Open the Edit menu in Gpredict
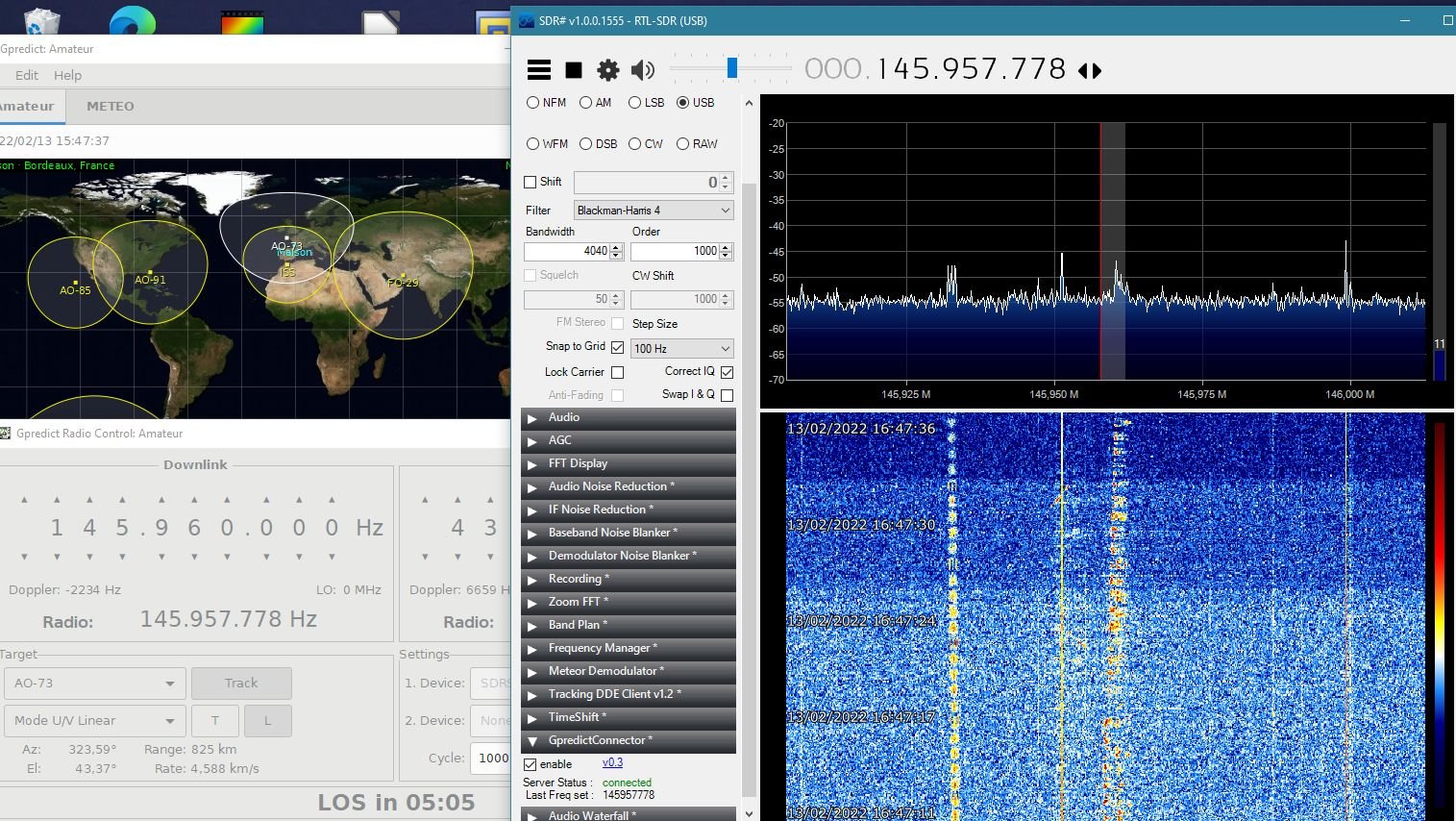This screenshot has width=1456, height=821. (x=27, y=75)
